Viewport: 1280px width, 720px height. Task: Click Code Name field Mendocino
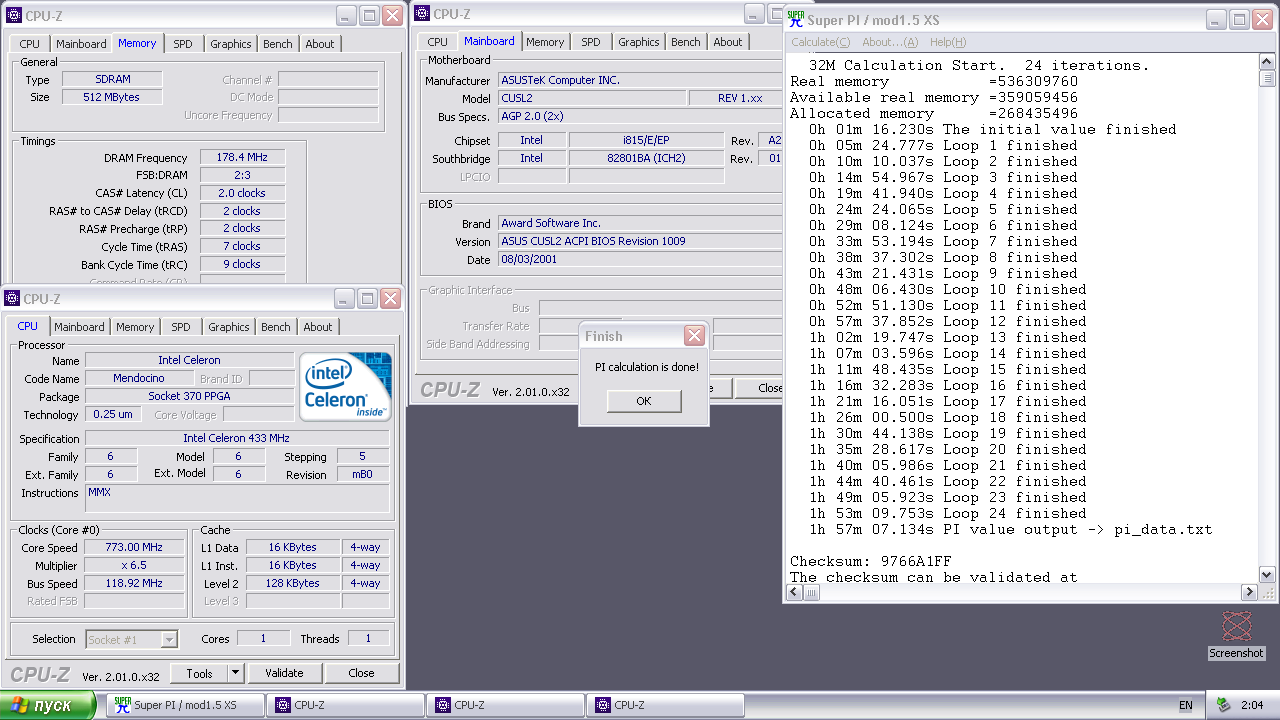coord(139,379)
